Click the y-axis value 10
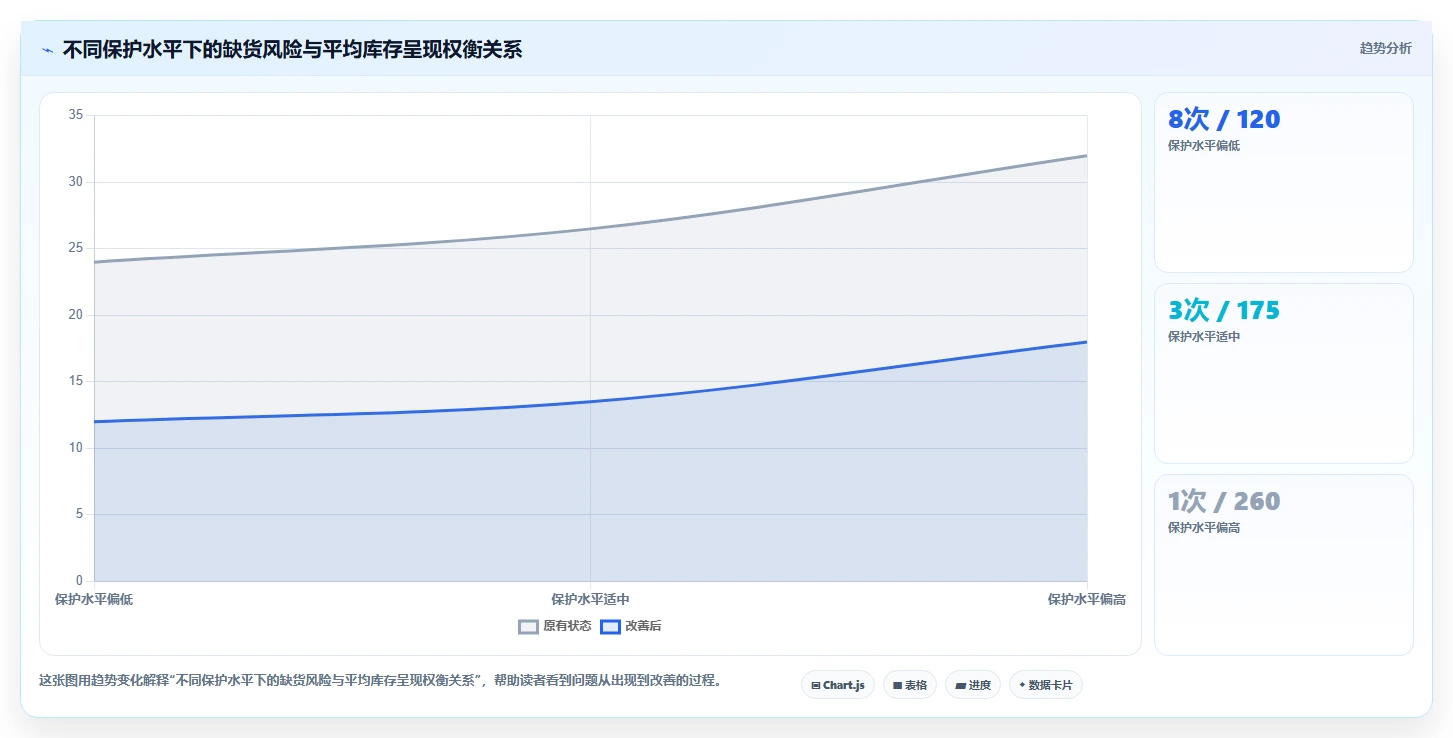 point(76,448)
